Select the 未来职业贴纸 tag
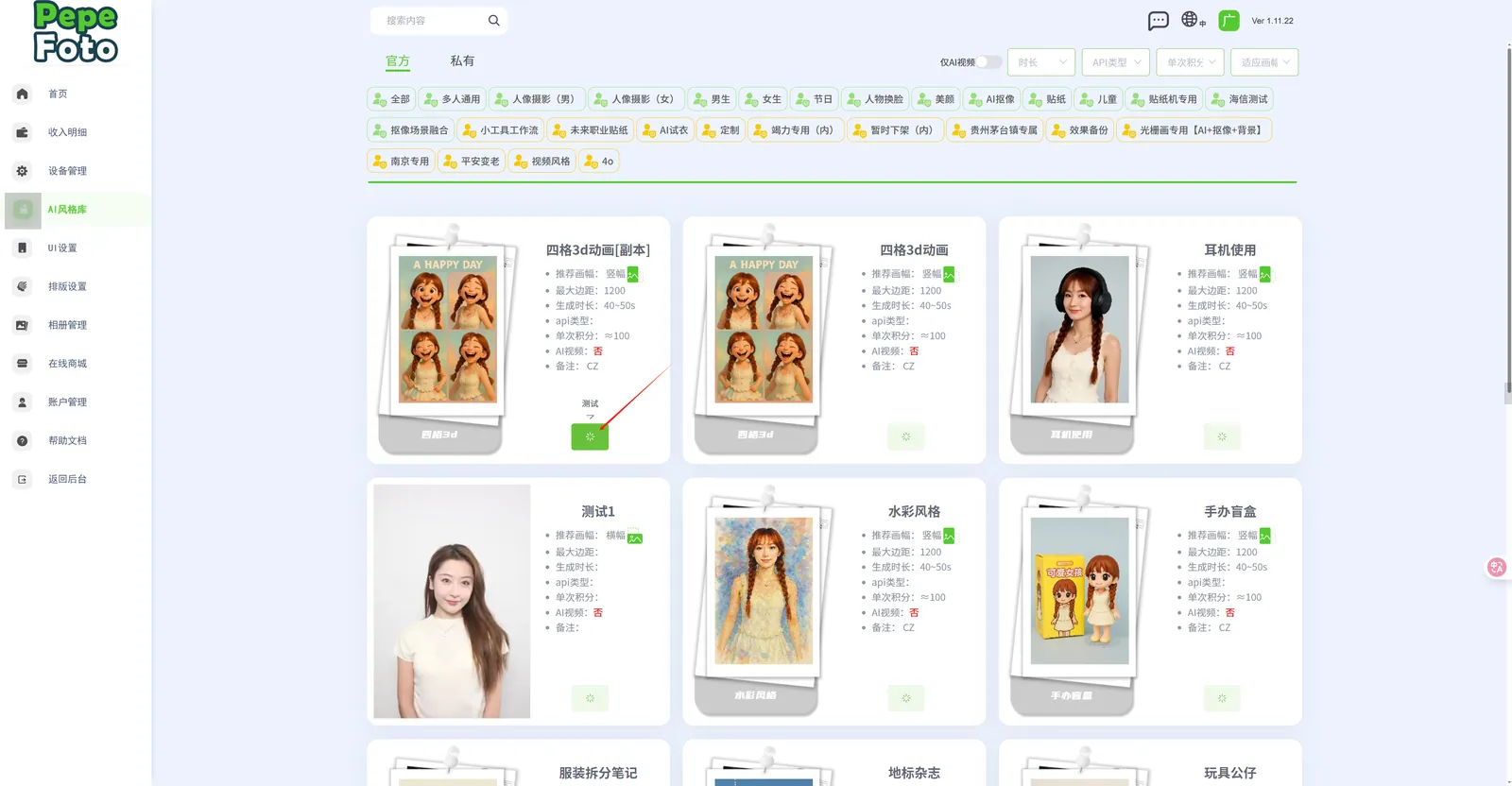 (x=590, y=130)
